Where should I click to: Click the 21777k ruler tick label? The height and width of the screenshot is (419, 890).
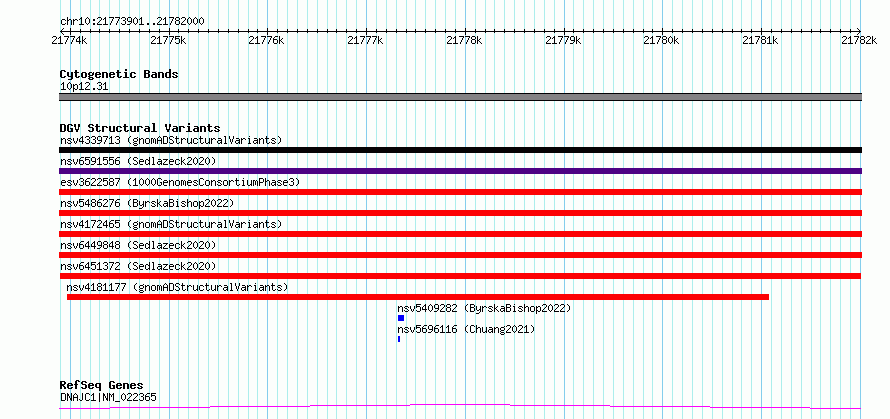[366, 40]
